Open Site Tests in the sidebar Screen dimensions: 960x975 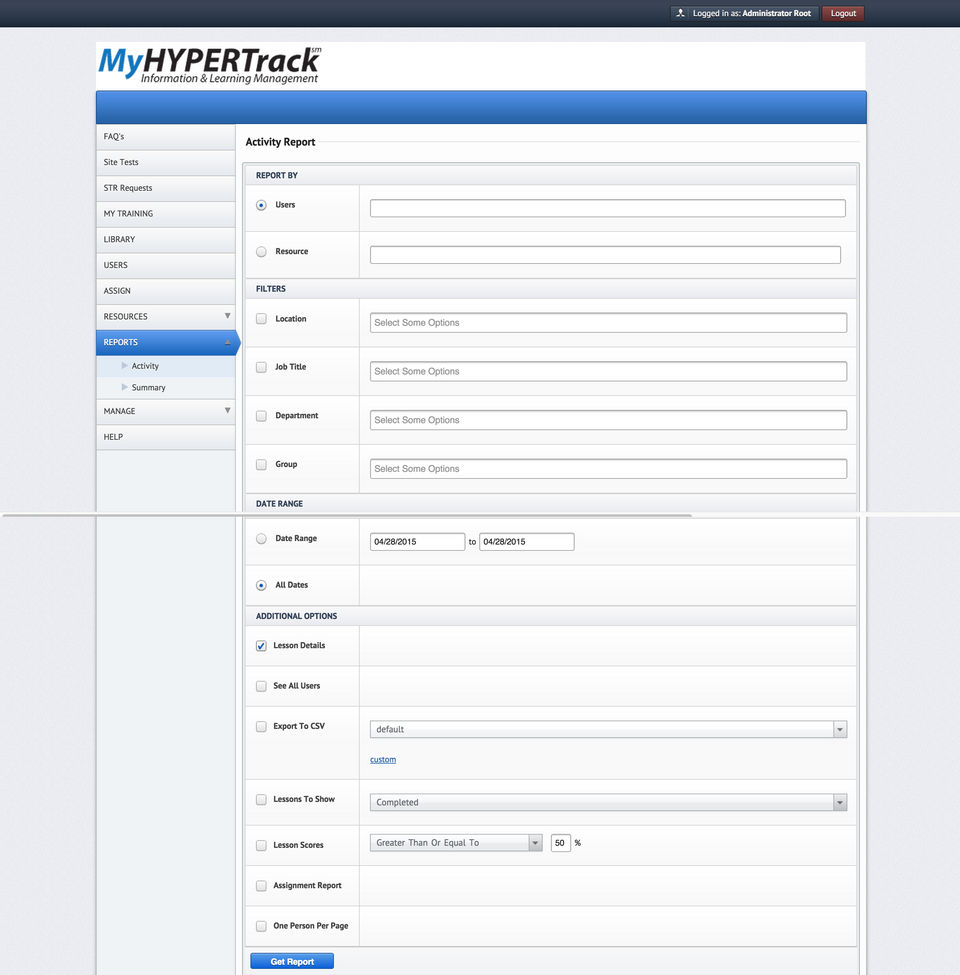166,162
